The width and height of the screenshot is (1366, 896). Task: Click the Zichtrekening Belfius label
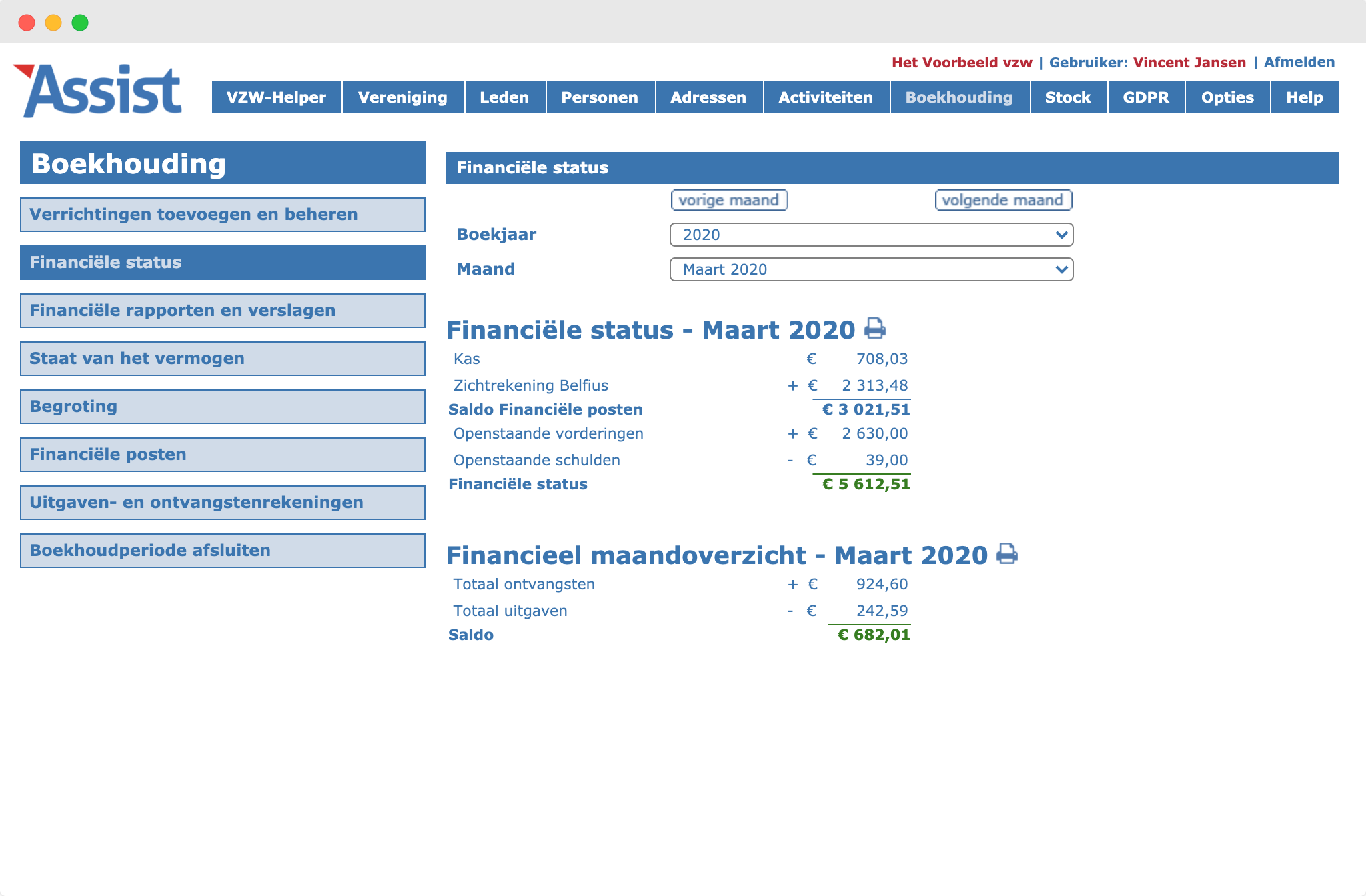point(531,385)
